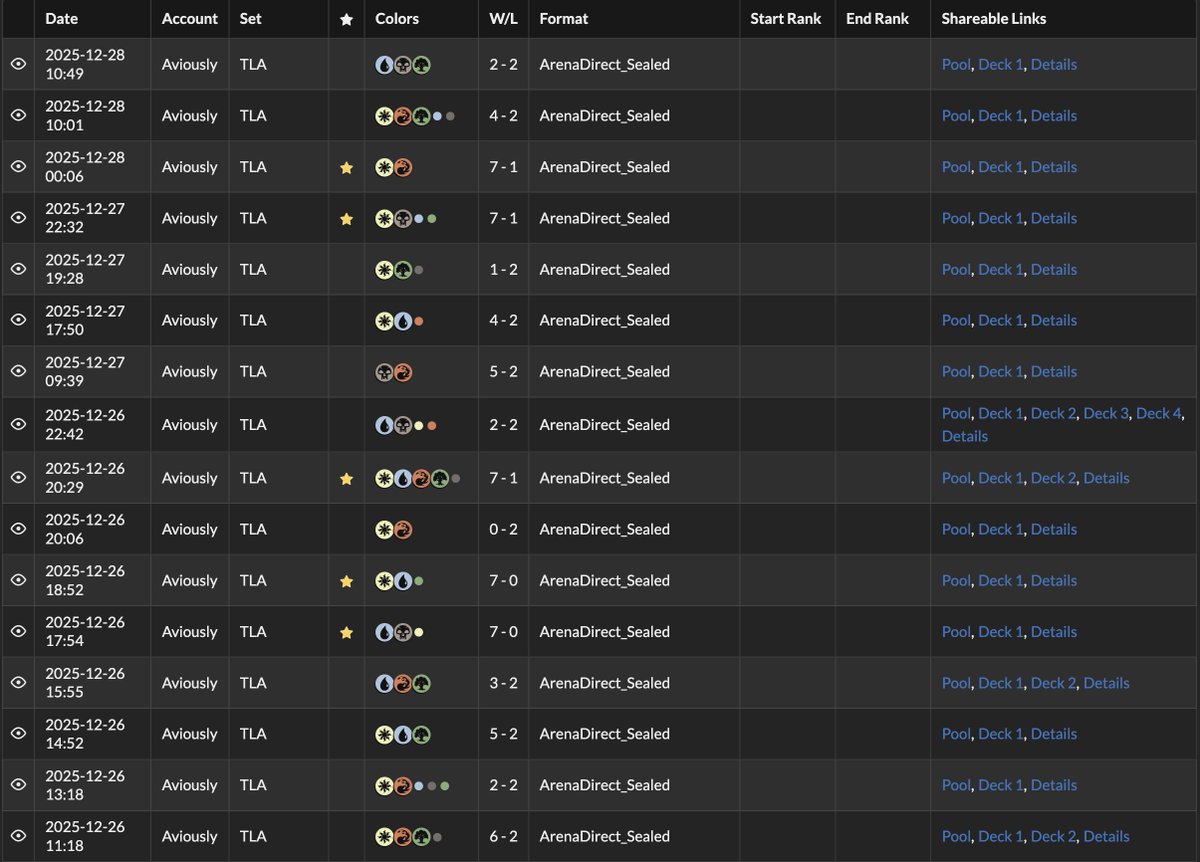
Task: Click TLA set cell in 2025-12-27 19:28 row
Action: (253, 269)
